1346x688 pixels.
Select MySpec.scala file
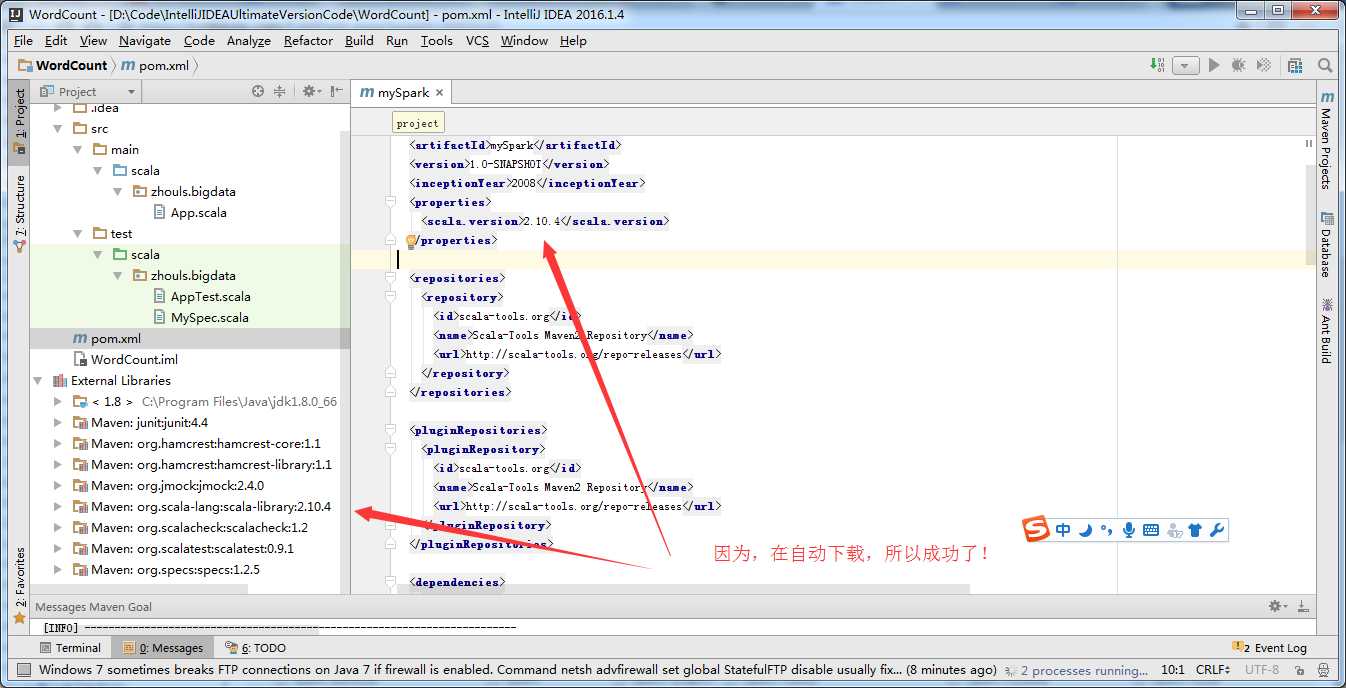click(202, 317)
